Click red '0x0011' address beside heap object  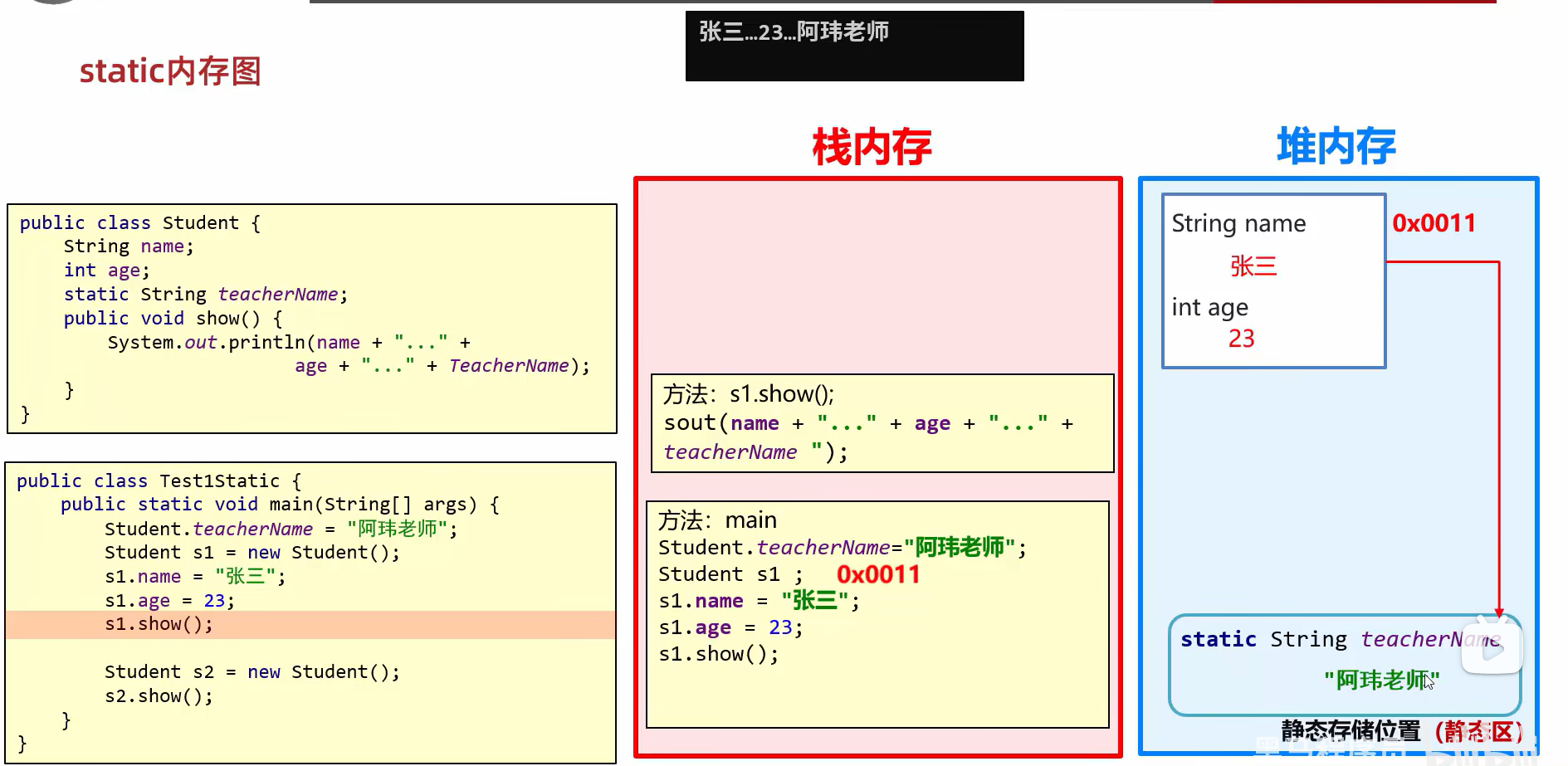click(x=1434, y=223)
